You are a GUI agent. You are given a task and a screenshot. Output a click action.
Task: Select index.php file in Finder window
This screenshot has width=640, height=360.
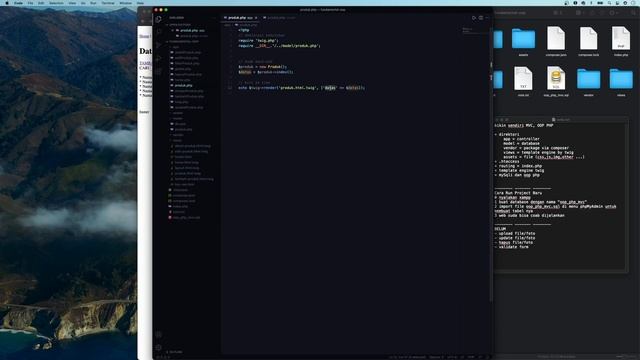621,42
